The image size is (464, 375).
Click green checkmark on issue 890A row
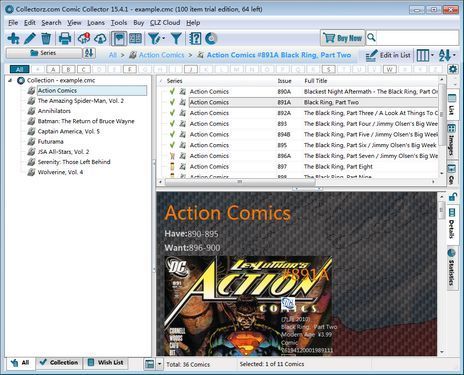(172, 91)
